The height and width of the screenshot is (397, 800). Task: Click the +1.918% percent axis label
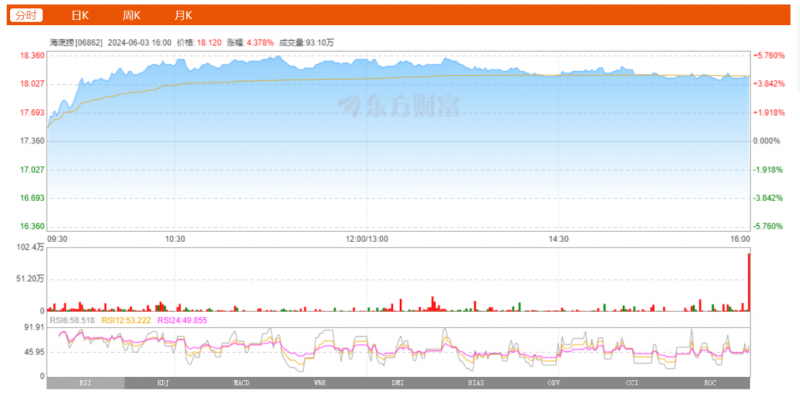769,112
